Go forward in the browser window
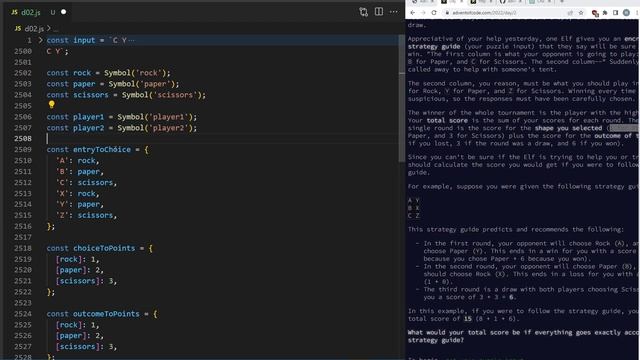The height and width of the screenshot is (360, 640). point(423,13)
